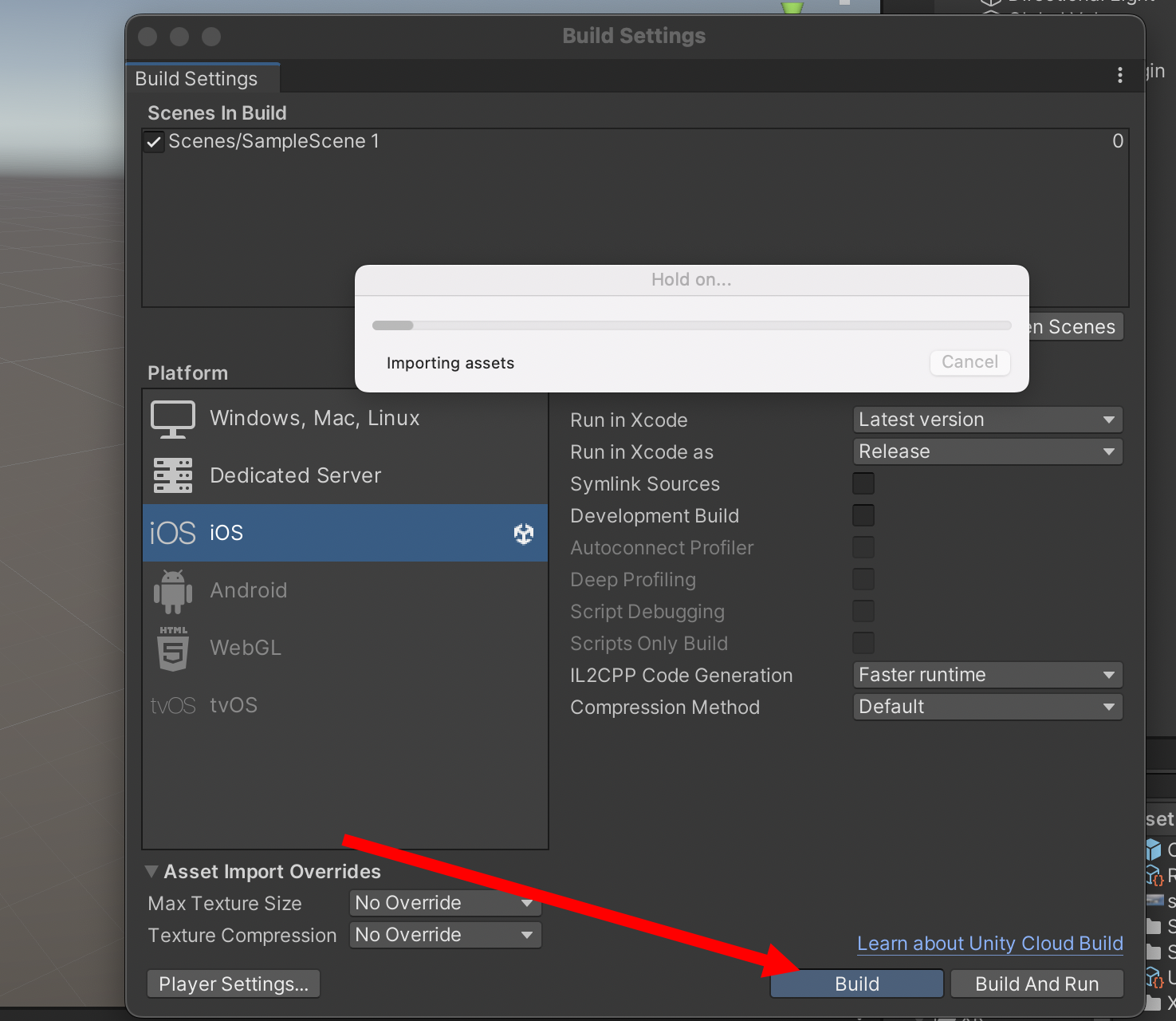The image size is (1176, 1021).
Task: Open the Texture Compression dropdown
Action: click(446, 935)
